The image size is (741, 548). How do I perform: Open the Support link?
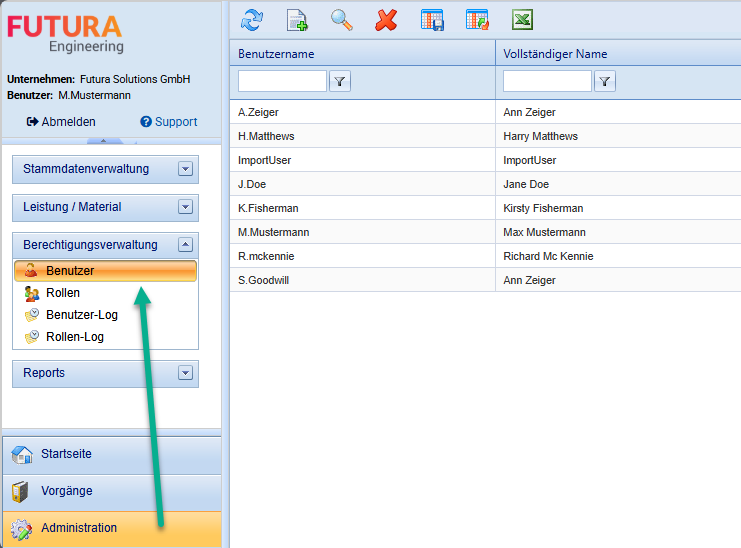pyautogui.click(x=169, y=122)
